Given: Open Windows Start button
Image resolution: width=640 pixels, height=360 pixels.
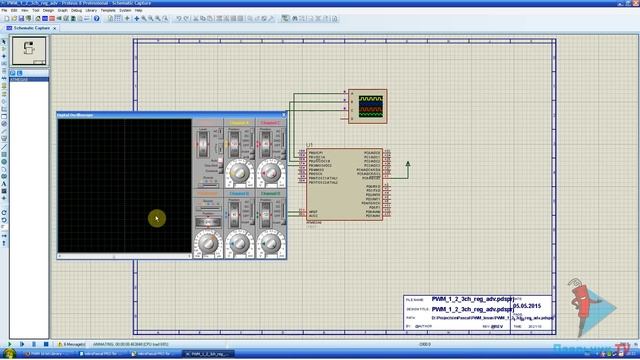Looking at the screenshot, I should (9, 354).
